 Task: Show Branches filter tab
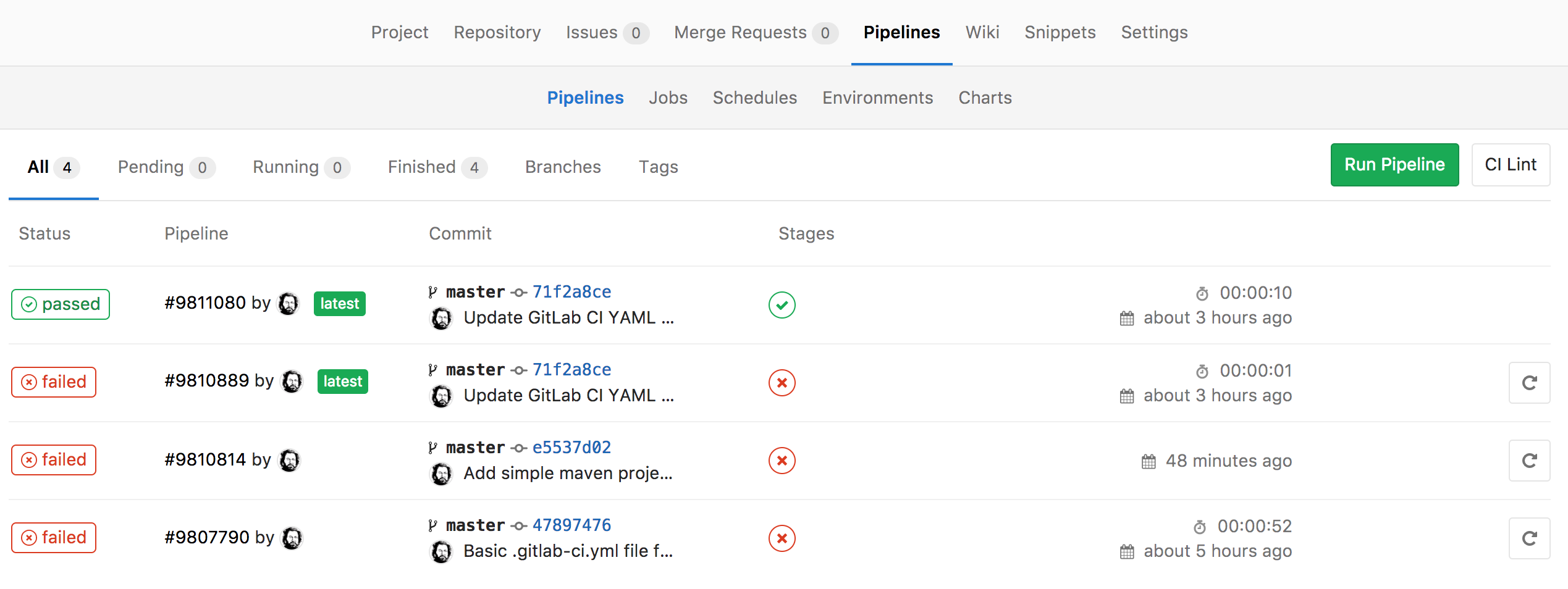pos(563,167)
